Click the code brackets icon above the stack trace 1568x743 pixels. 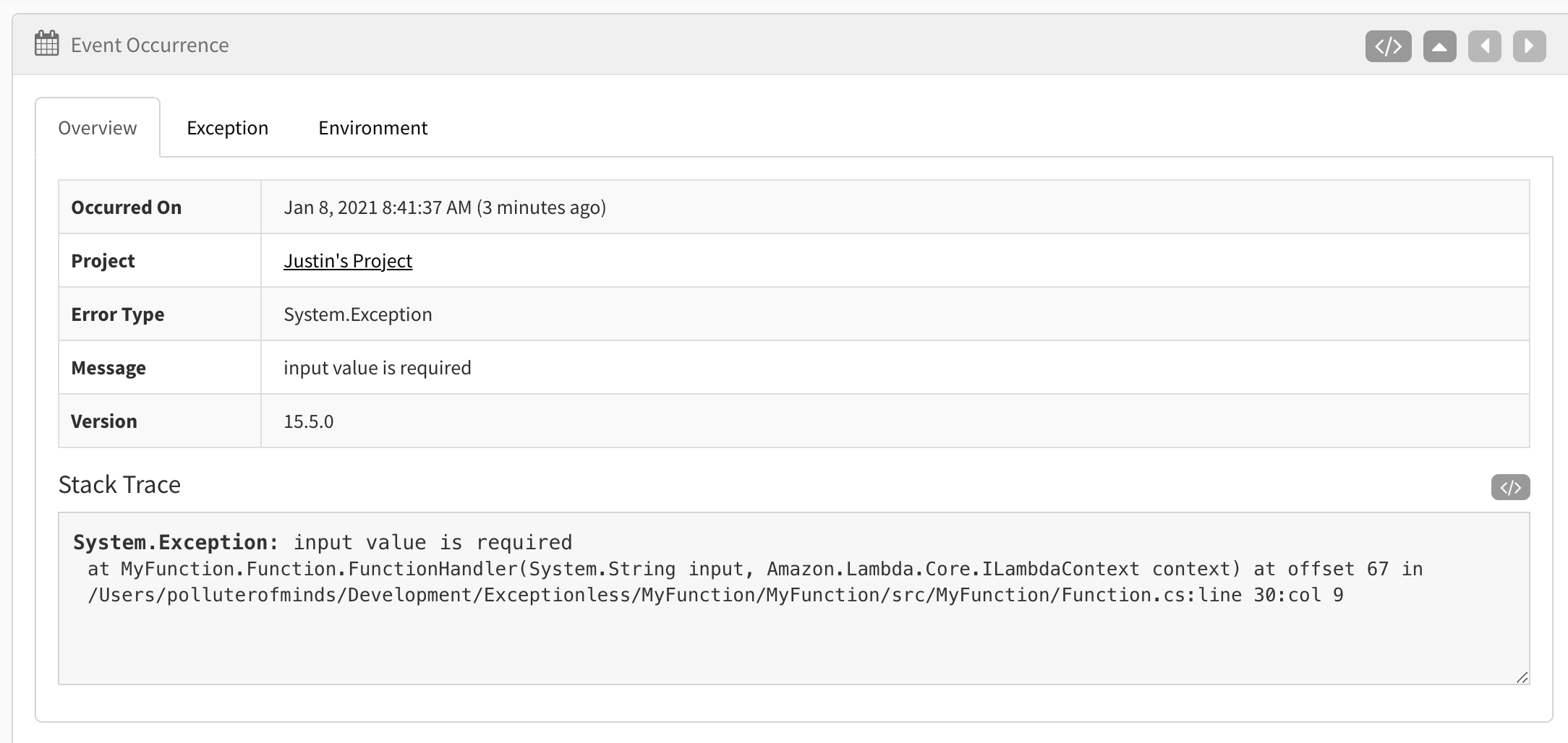[x=1511, y=487]
